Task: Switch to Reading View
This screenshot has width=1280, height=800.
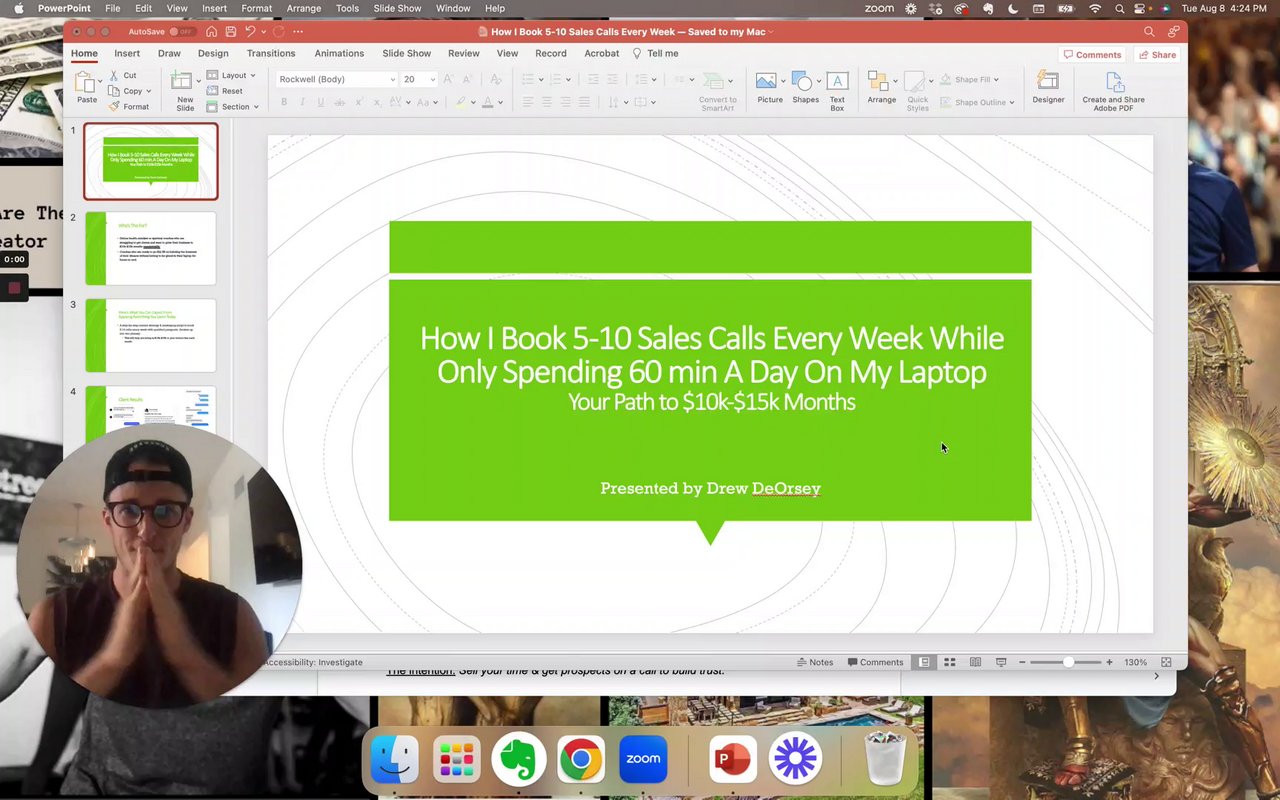Action: click(x=975, y=662)
